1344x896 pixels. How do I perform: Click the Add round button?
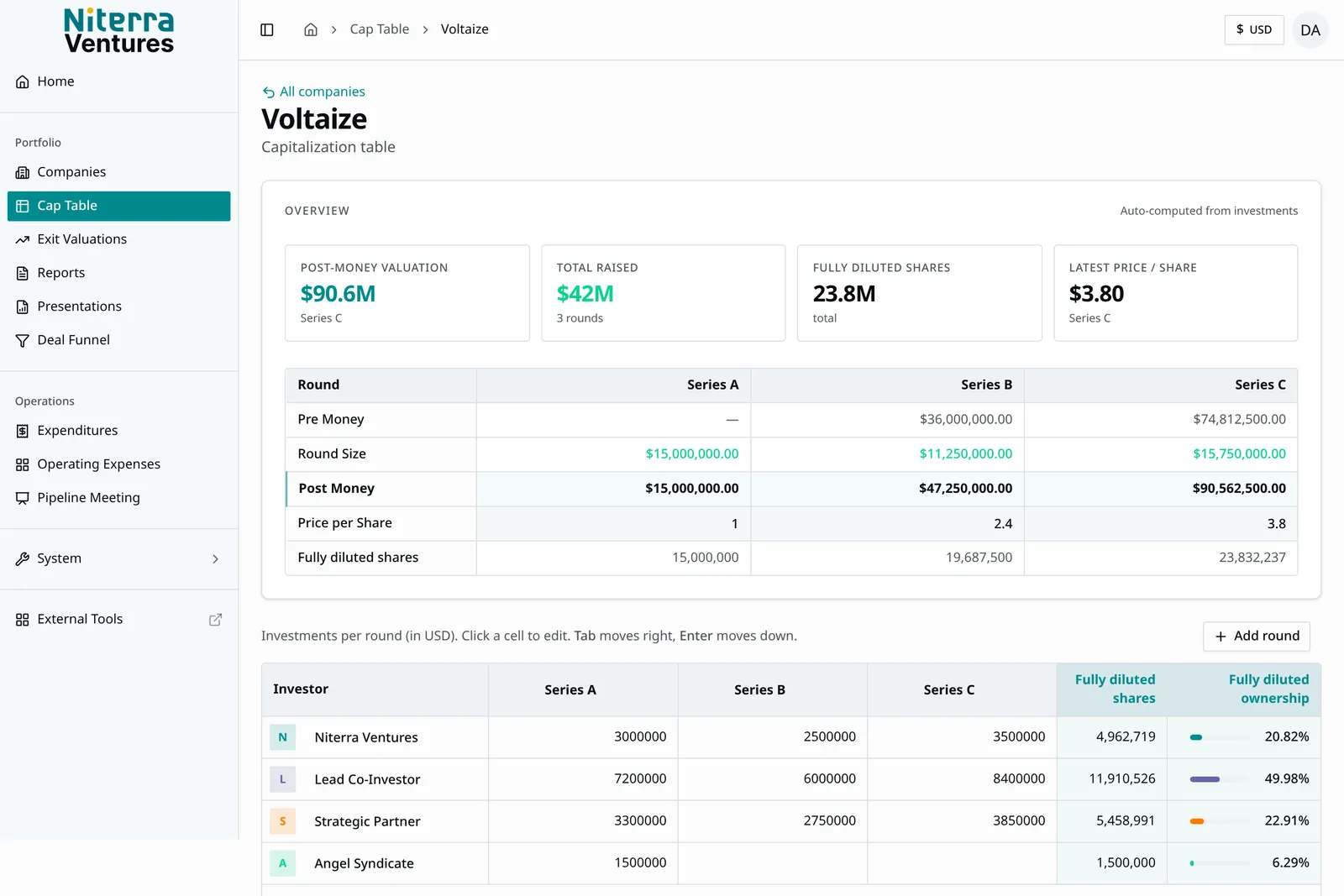pos(1257,637)
